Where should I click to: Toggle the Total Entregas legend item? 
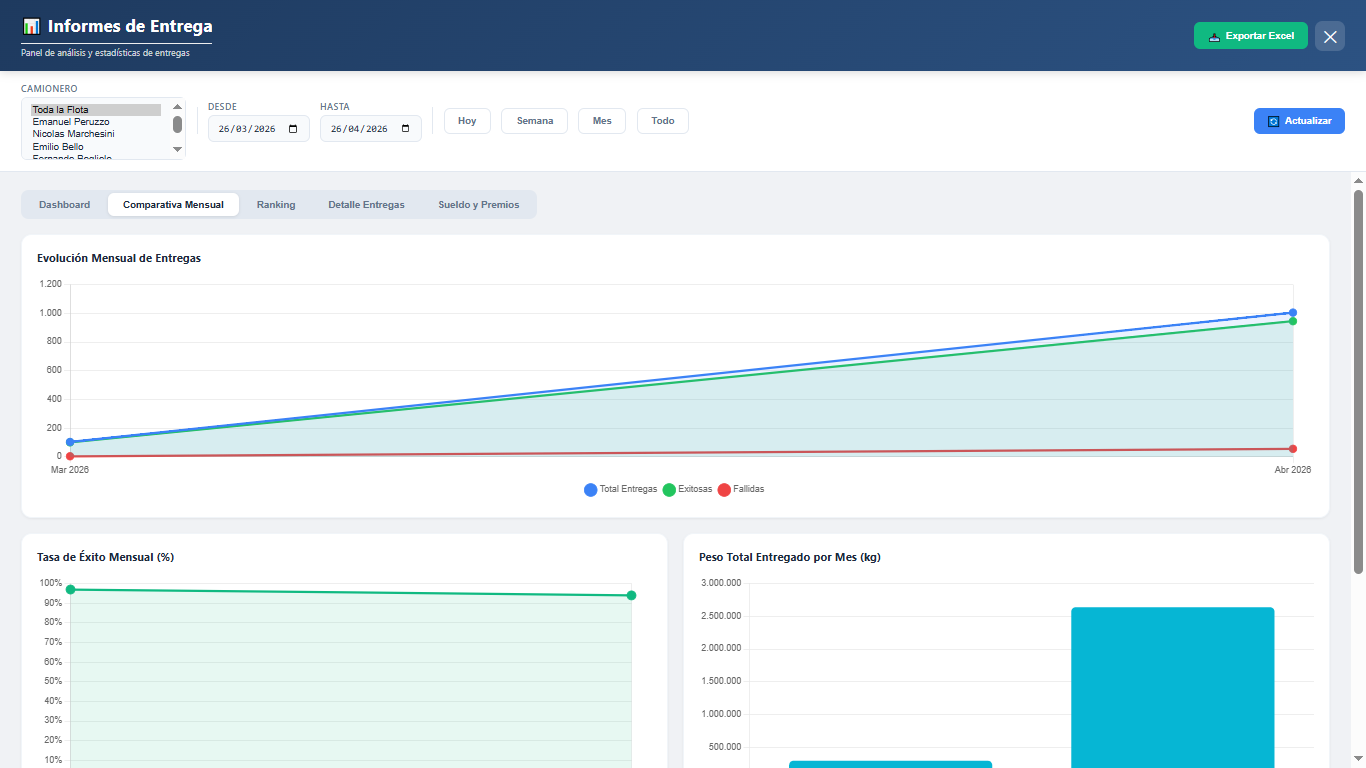(x=620, y=489)
